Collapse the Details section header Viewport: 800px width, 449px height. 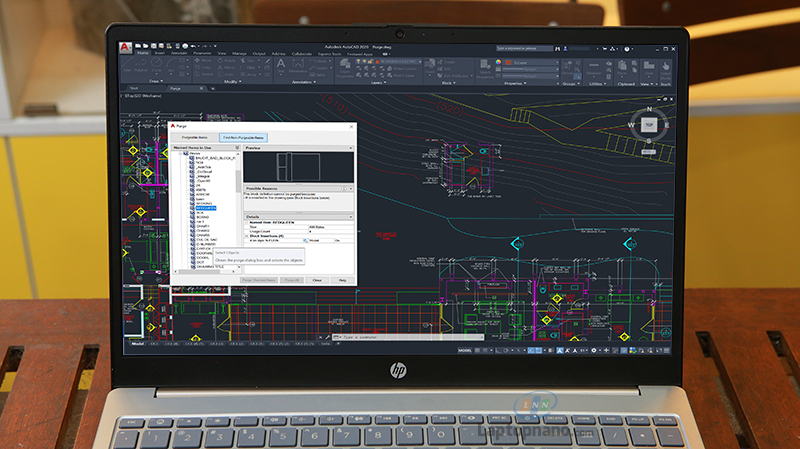[351, 216]
